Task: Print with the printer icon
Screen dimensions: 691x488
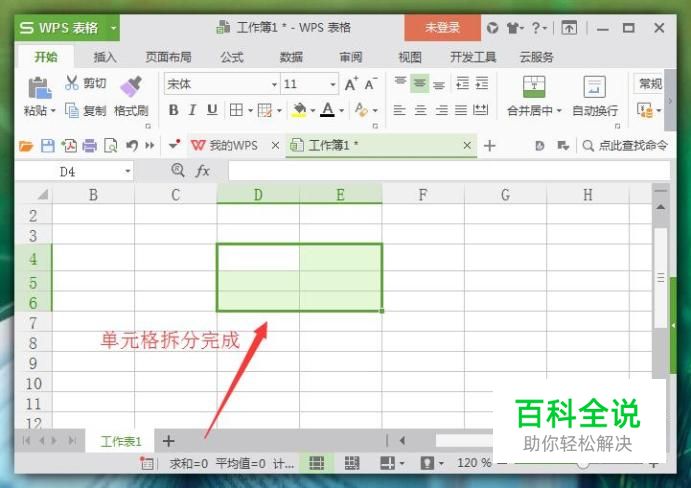Action: click(x=89, y=145)
